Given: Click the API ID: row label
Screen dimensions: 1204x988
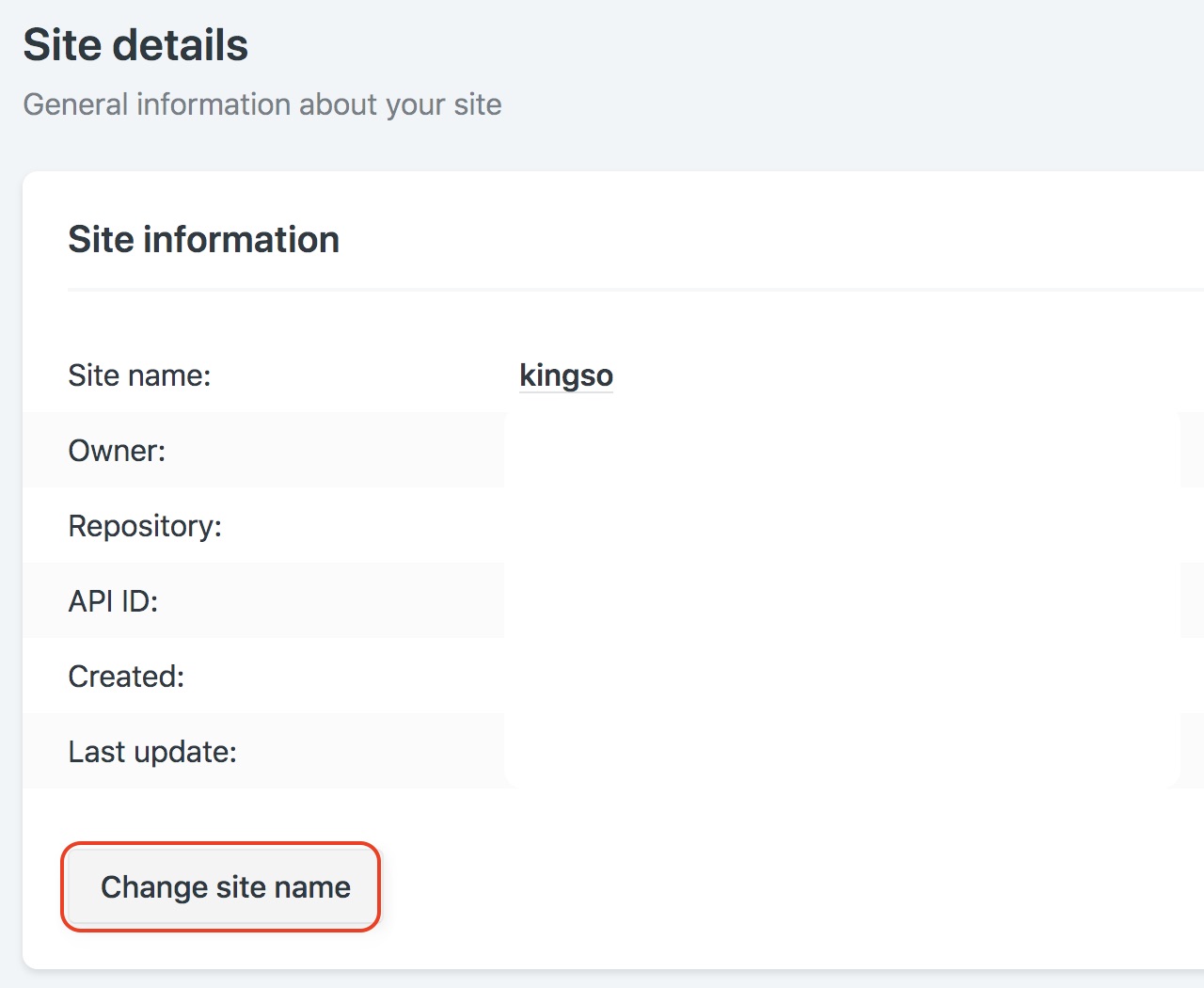Looking at the screenshot, I should pyautogui.click(x=113, y=601).
